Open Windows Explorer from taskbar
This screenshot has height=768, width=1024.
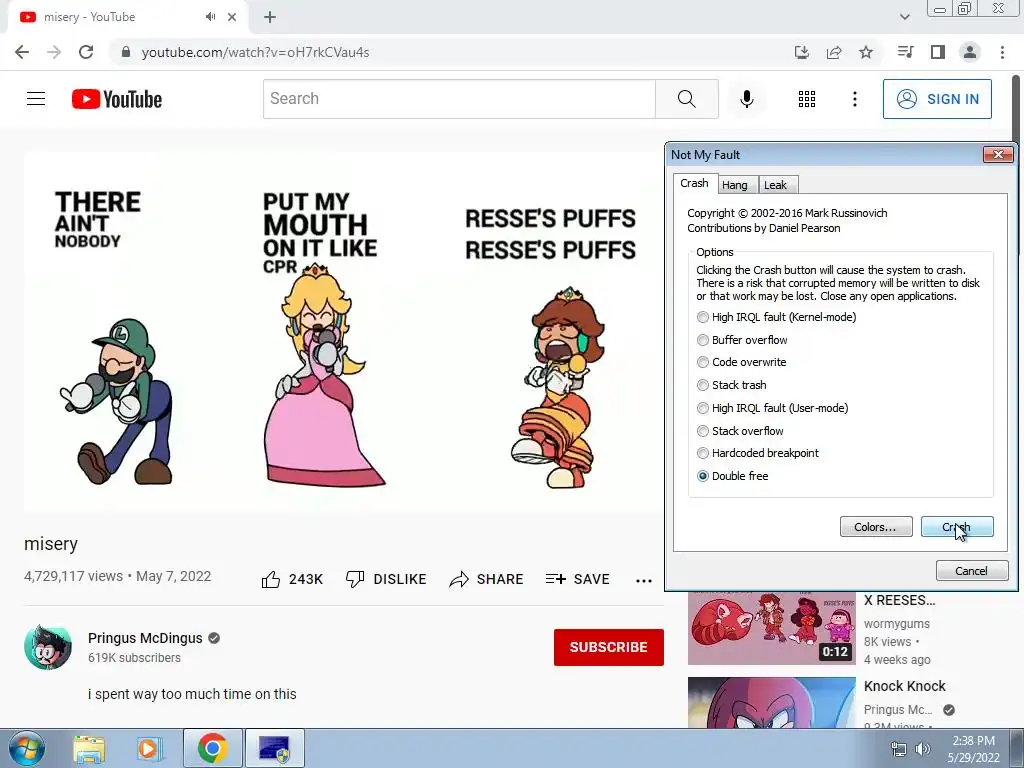pyautogui.click(x=89, y=749)
